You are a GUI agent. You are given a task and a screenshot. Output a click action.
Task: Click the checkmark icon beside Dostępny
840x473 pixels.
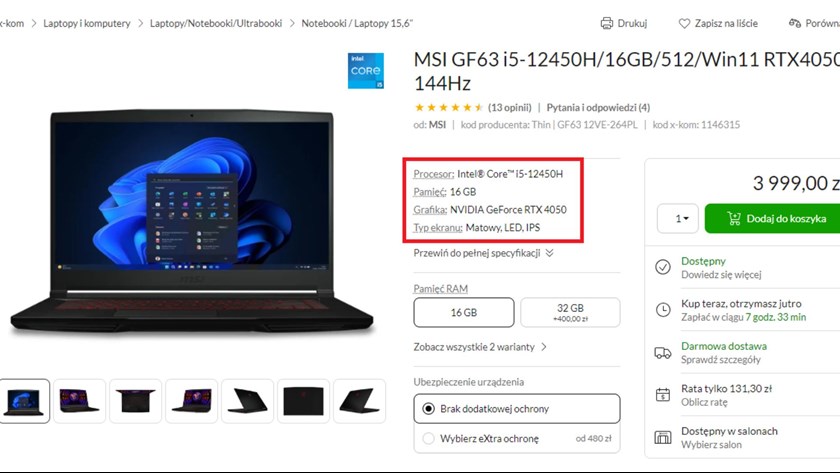coord(663,267)
